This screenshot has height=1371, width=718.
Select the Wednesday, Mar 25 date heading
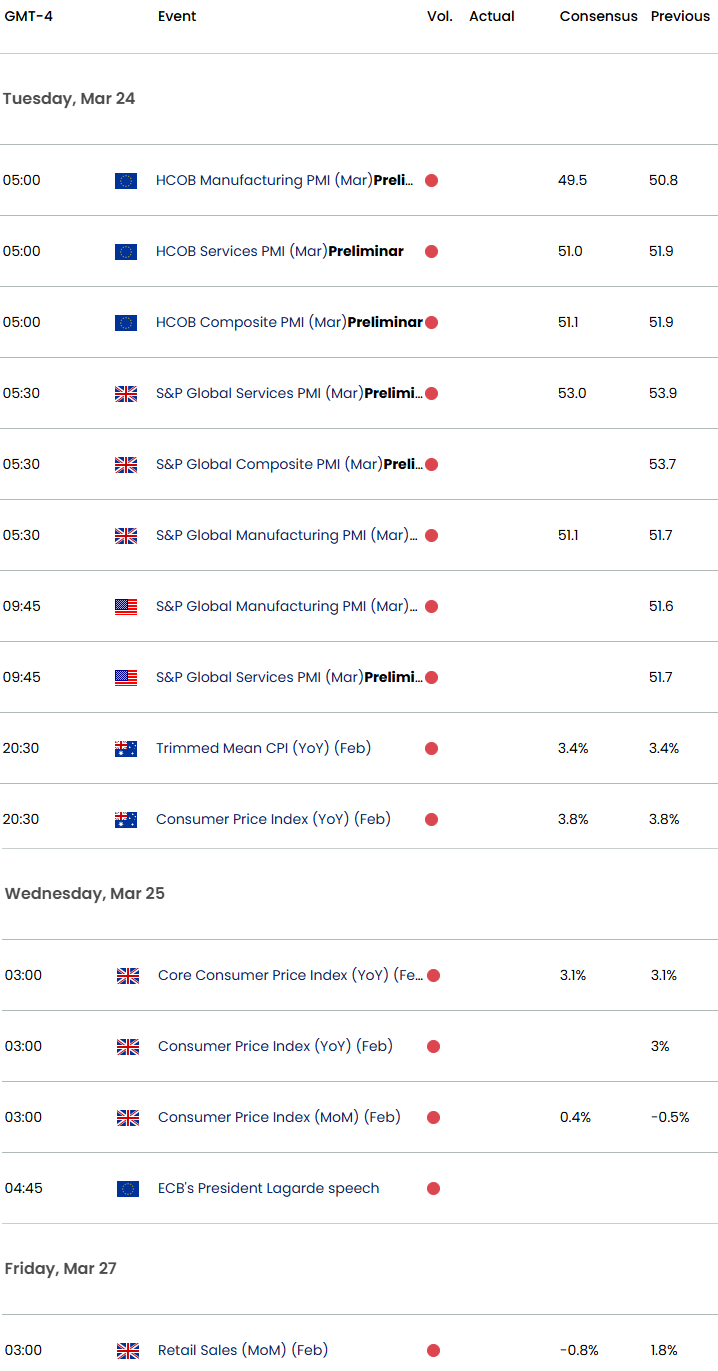coord(85,894)
